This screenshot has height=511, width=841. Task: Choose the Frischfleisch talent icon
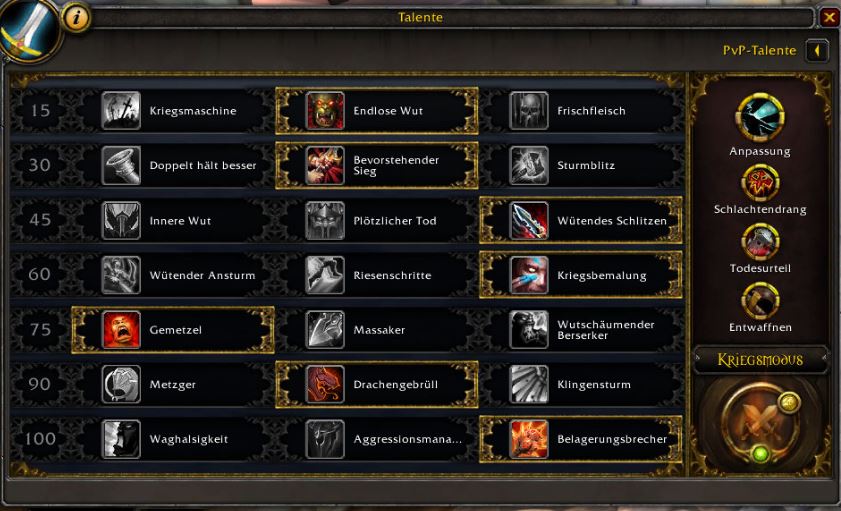(x=528, y=110)
